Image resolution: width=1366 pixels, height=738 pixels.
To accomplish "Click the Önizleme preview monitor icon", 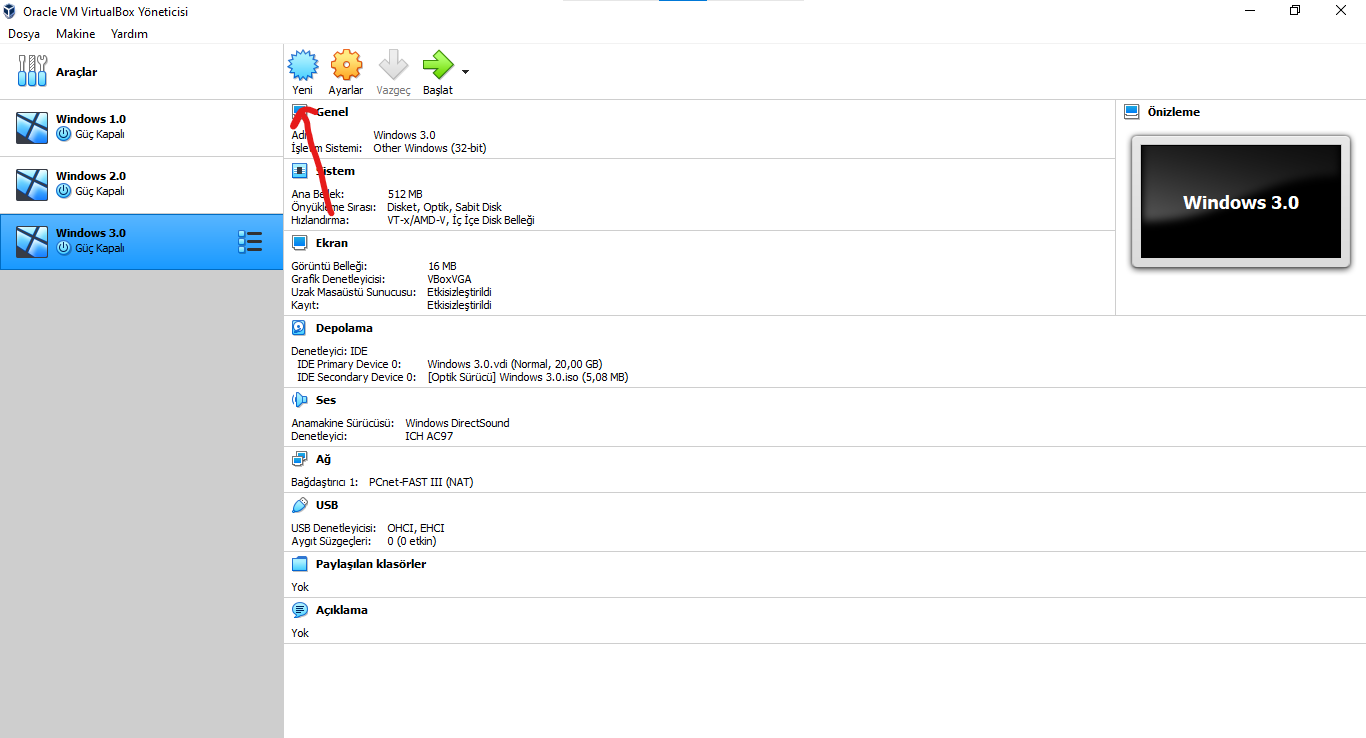I will pyautogui.click(x=1132, y=112).
